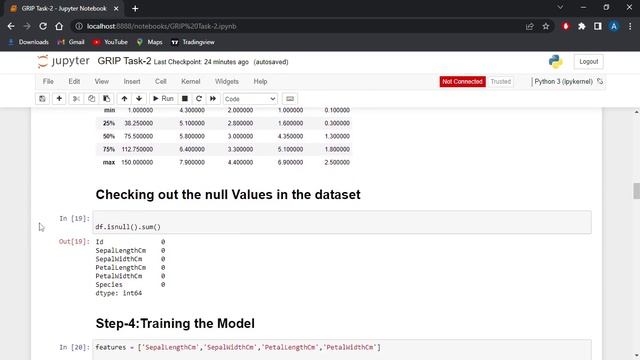Reload the page
The height and width of the screenshot is (360, 640).
click(43, 26)
